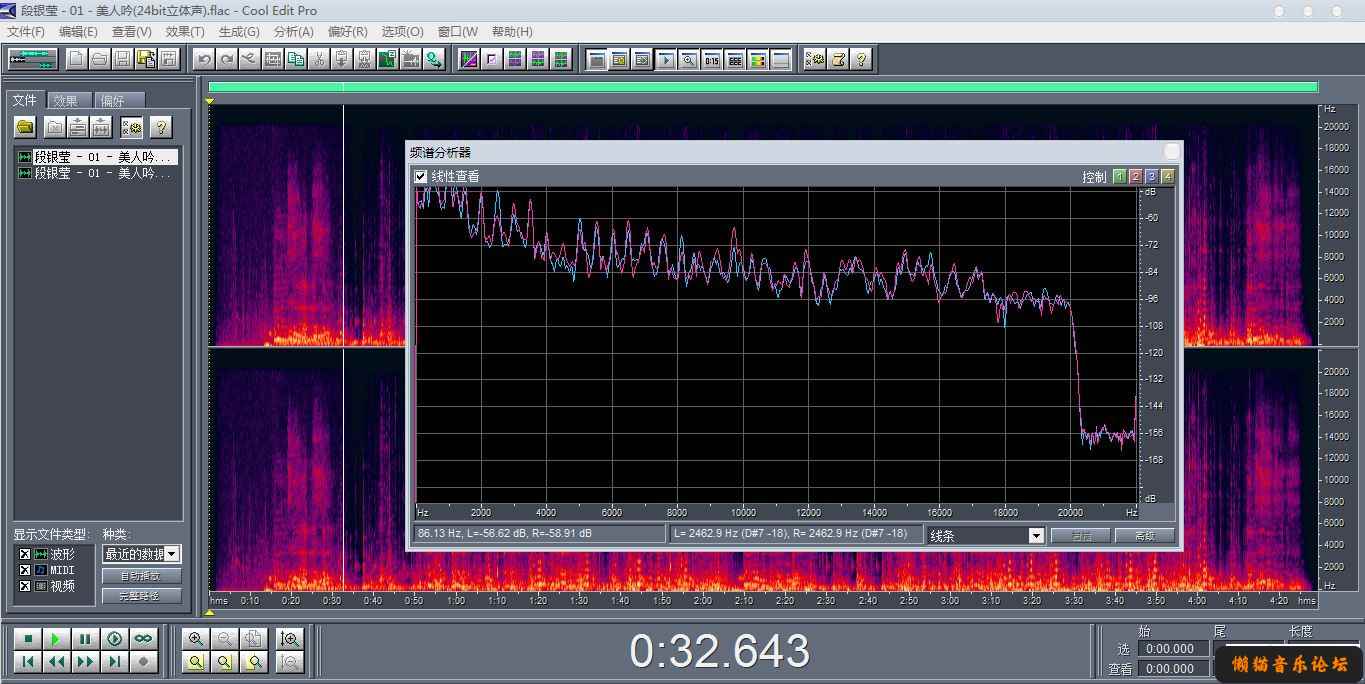Click the time format 0:15 toolbar icon
Viewport: 1365px width, 684px height.
coord(712,59)
